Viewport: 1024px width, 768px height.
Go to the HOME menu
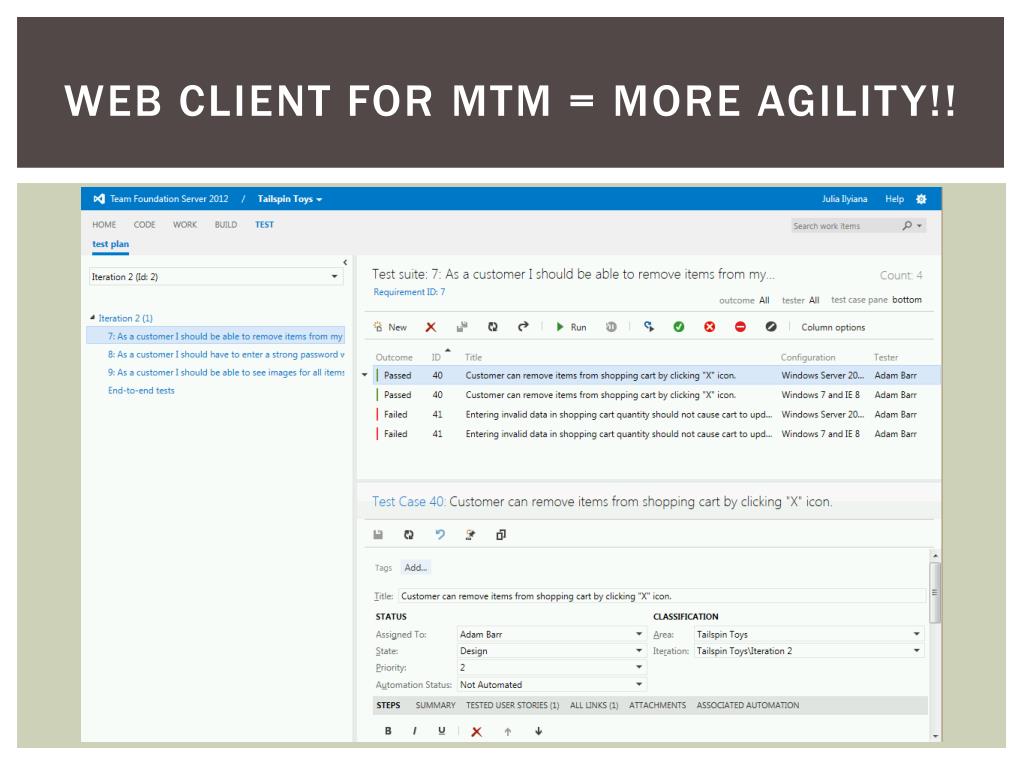(104, 225)
